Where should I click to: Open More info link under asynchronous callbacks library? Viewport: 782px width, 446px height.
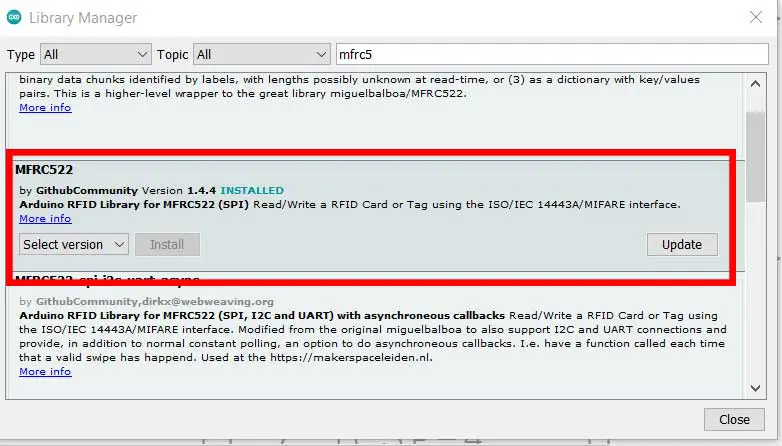(45, 372)
